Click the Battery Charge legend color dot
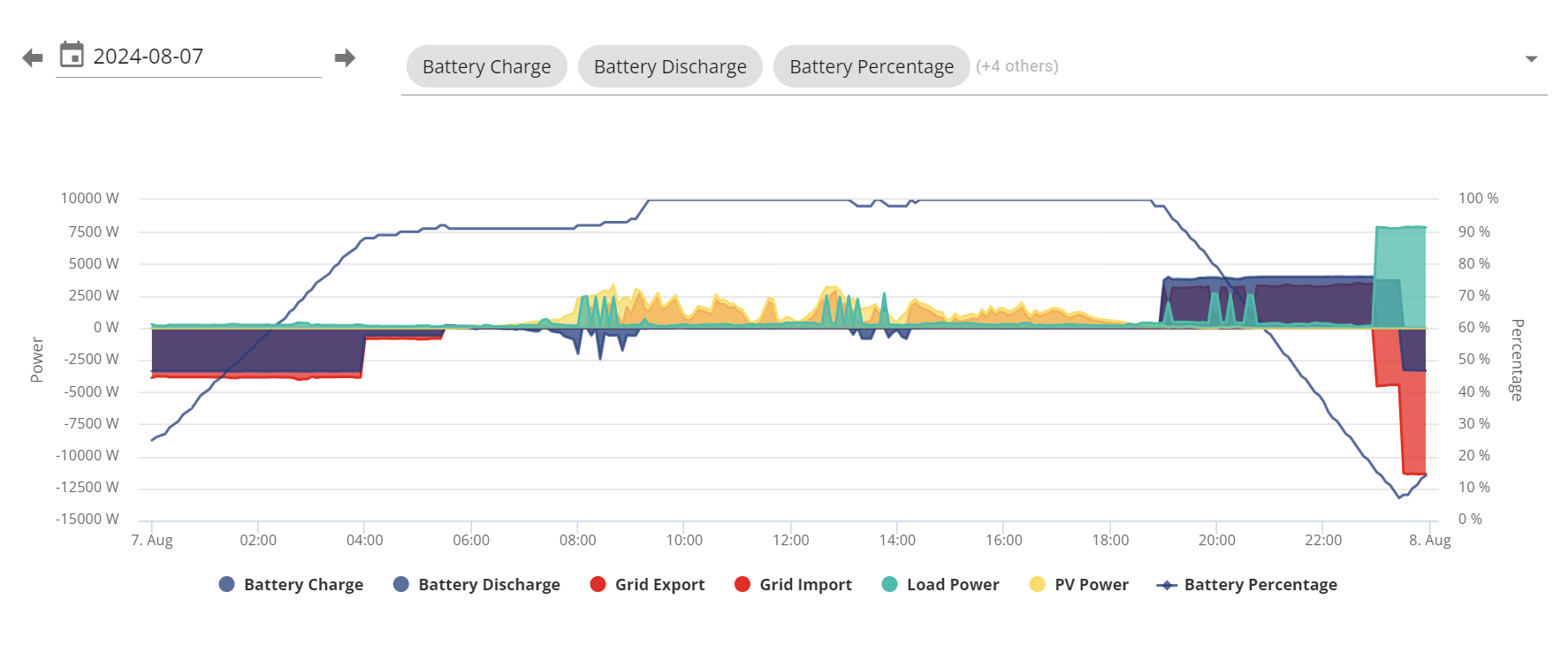1568x653 pixels. [226, 584]
